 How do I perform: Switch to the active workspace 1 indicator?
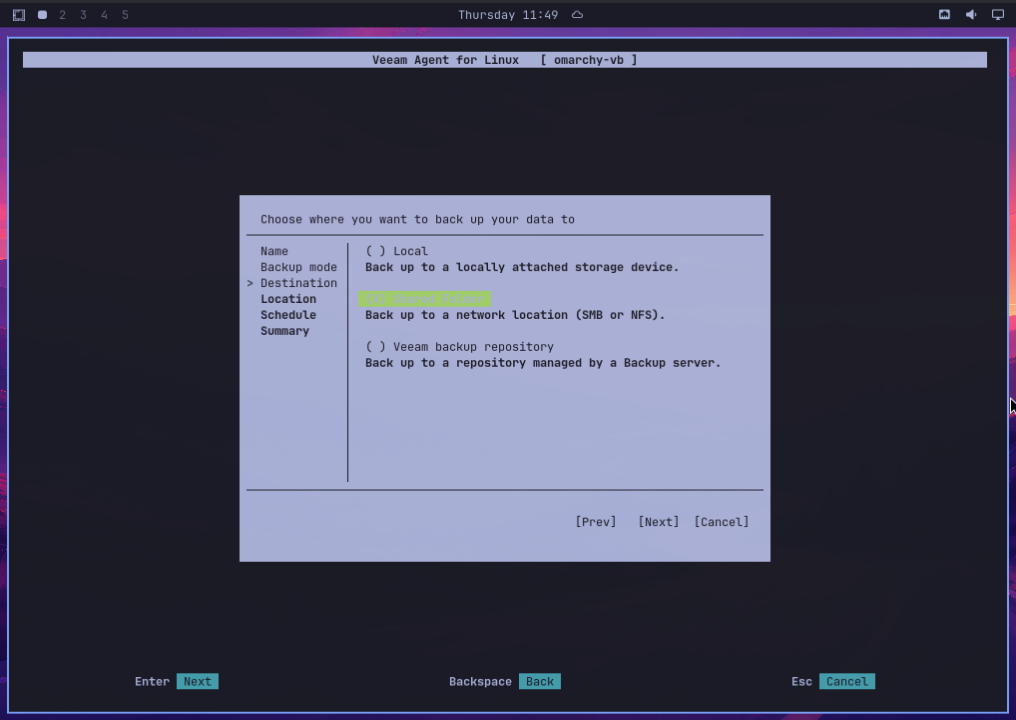point(42,15)
